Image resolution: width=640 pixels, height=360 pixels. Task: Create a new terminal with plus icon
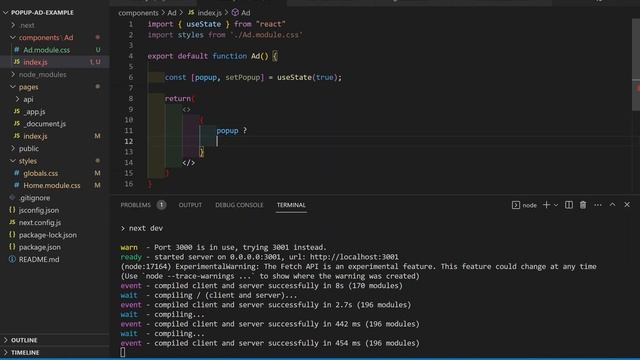click(x=546, y=205)
